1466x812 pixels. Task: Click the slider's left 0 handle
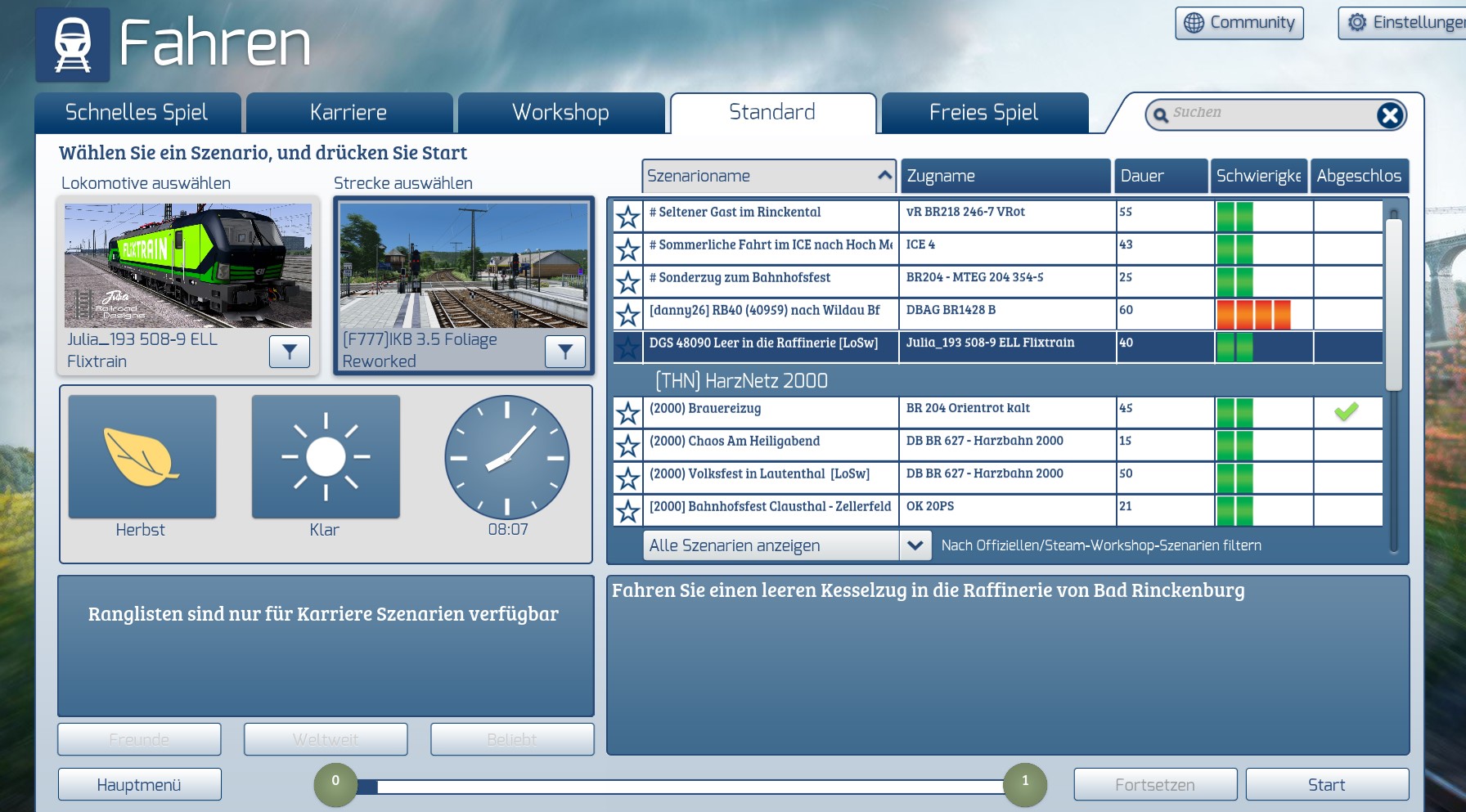click(335, 785)
